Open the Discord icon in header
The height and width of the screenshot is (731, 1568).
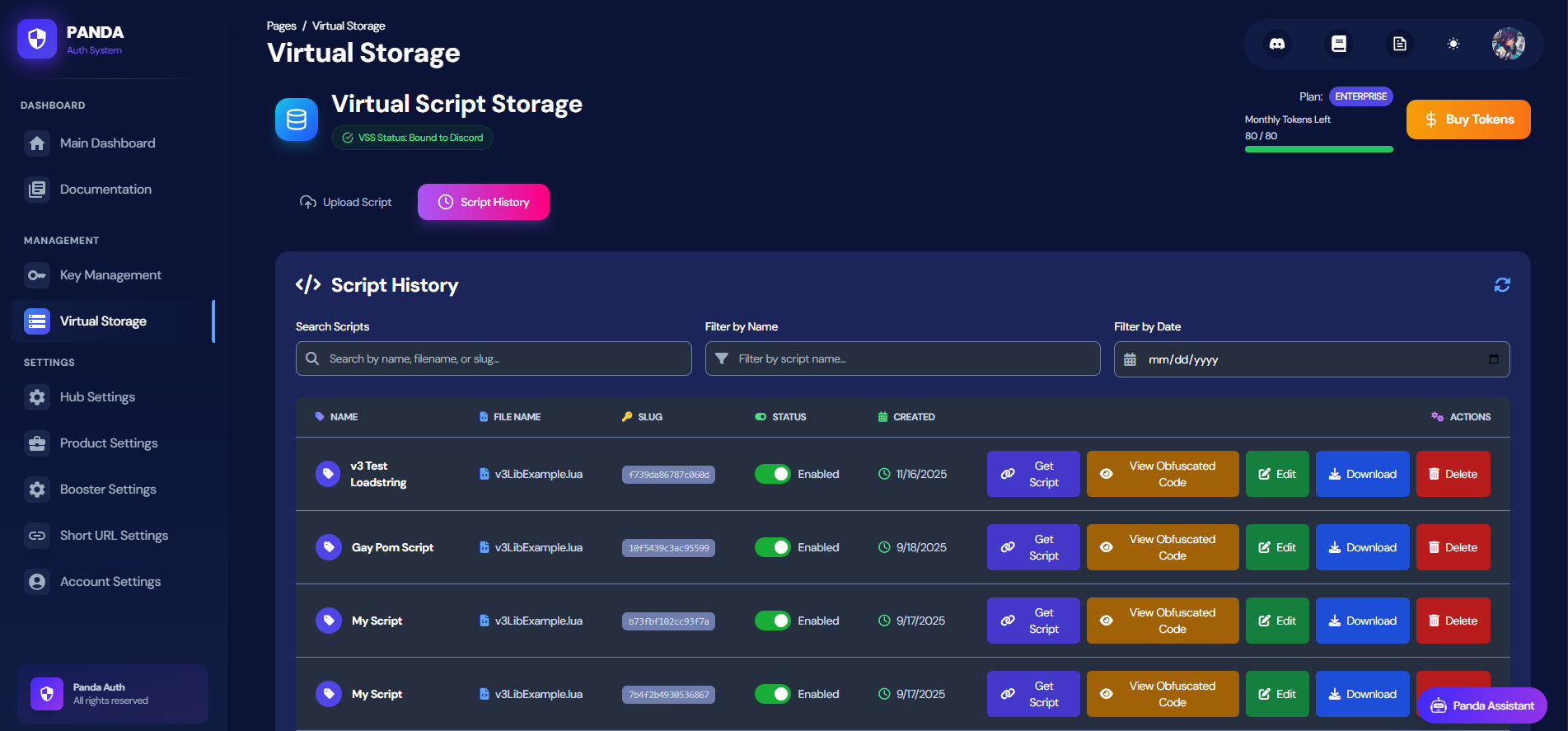point(1277,44)
